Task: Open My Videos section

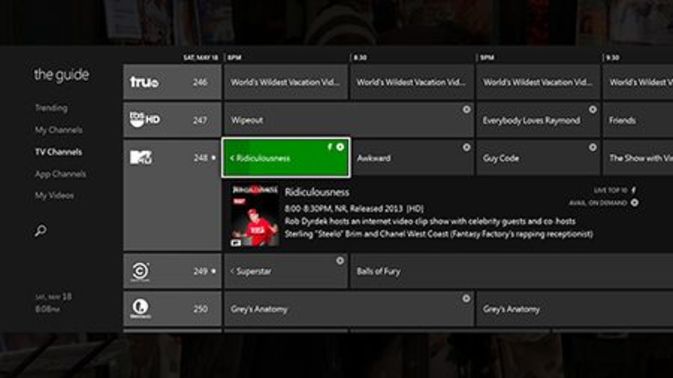Action: pyautogui.click(x=54, y=195)
